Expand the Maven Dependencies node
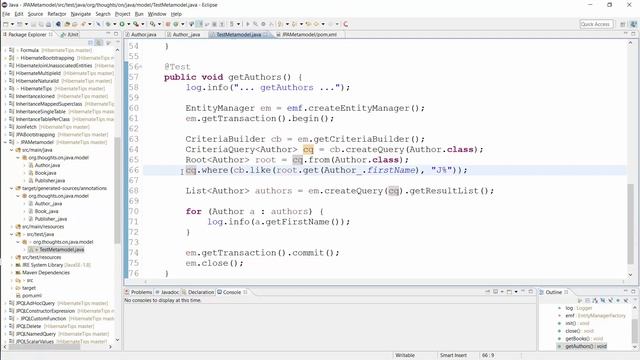 [x=12, y=273]
